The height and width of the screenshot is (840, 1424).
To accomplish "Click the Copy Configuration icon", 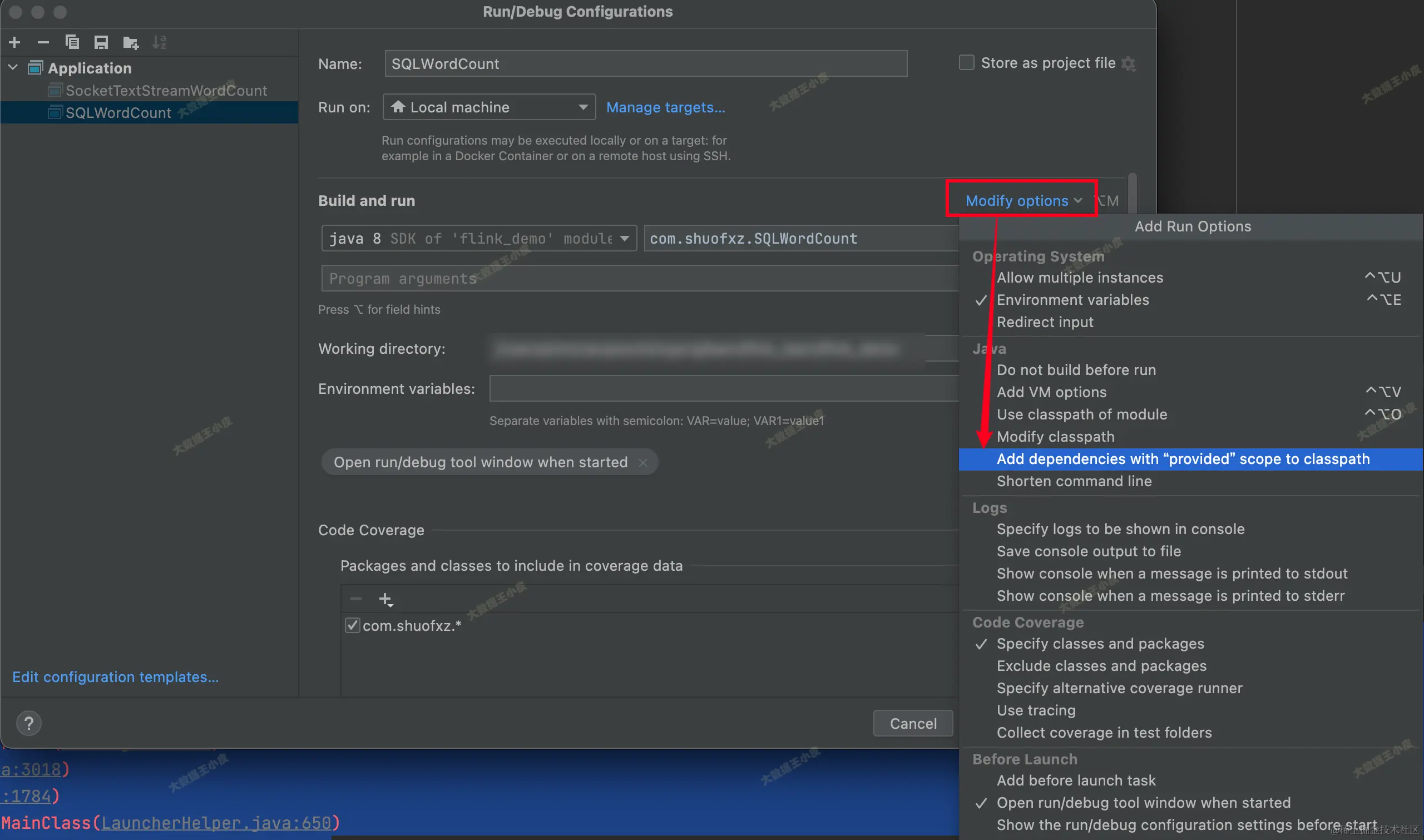I will point(72,42).
